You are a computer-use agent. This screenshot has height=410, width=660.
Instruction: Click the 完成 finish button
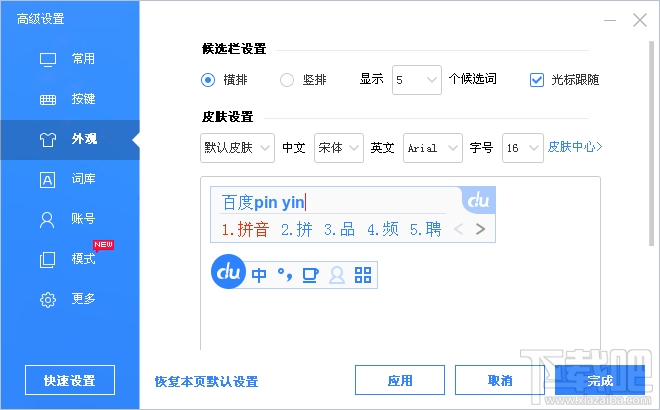[x=600, y=380]
